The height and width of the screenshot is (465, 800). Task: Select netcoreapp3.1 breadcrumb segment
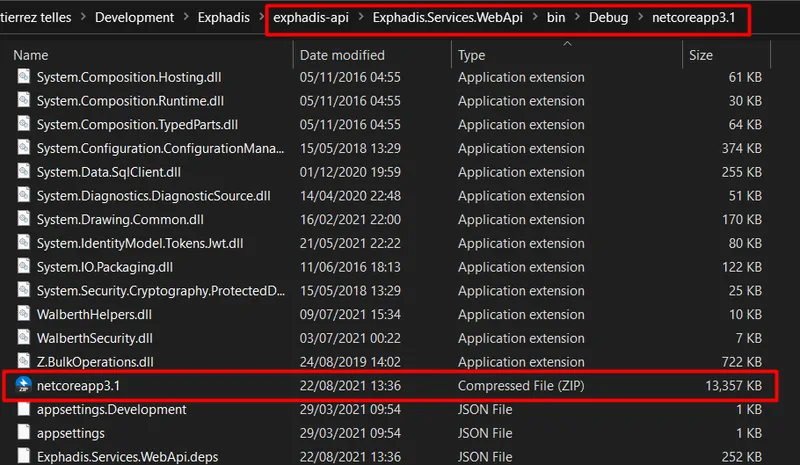[694, 17]
